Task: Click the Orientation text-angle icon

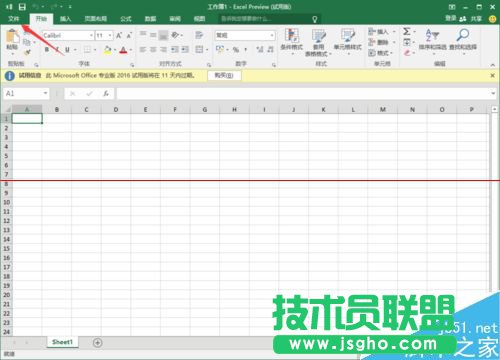Action: 175,35
